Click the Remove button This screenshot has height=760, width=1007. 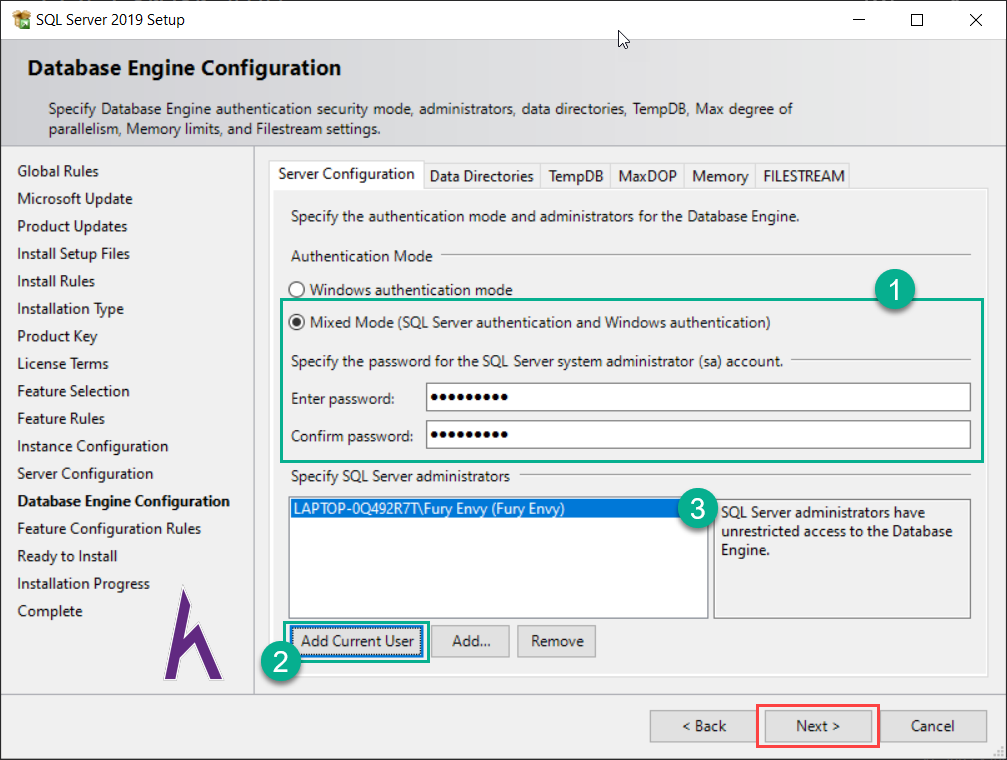pyautogui.click(x=557, y=641)
